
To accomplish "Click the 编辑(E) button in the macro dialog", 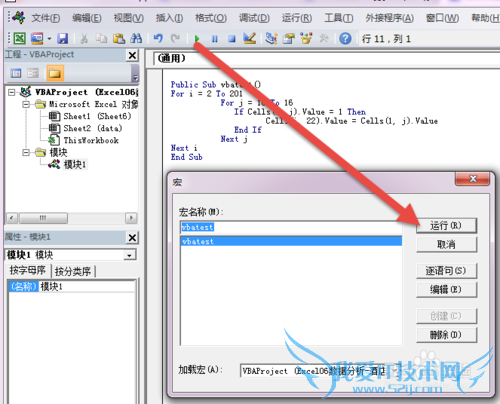I will pyautogui.click(x=446, y=289).
